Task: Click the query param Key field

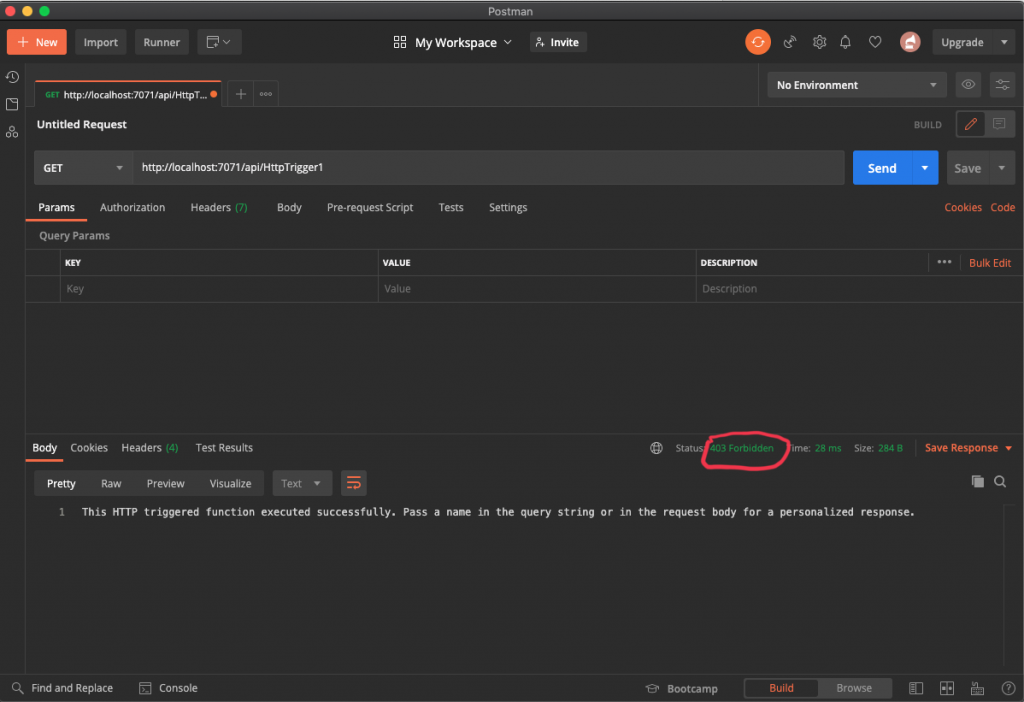Action: [219, 289]
